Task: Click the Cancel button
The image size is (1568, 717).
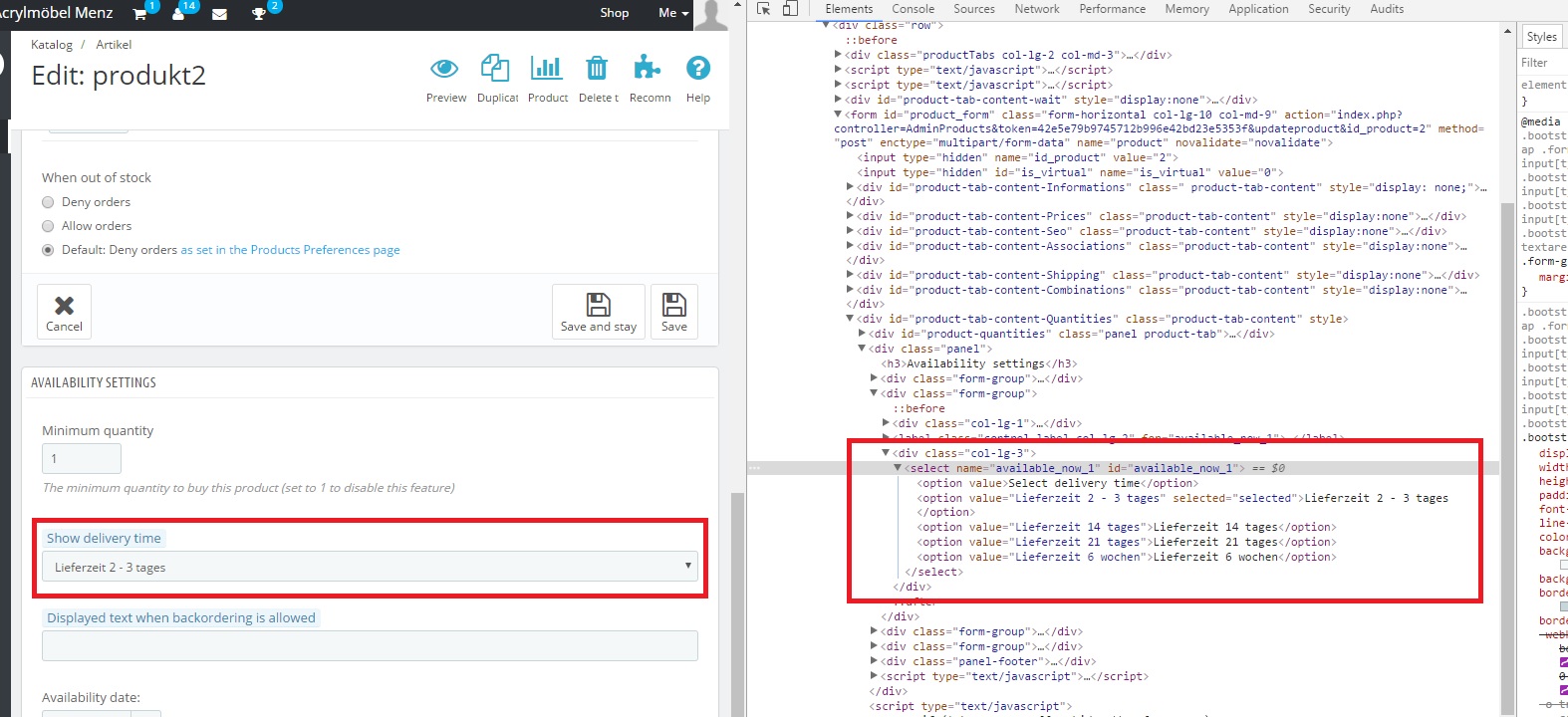Action: point(64,312)
